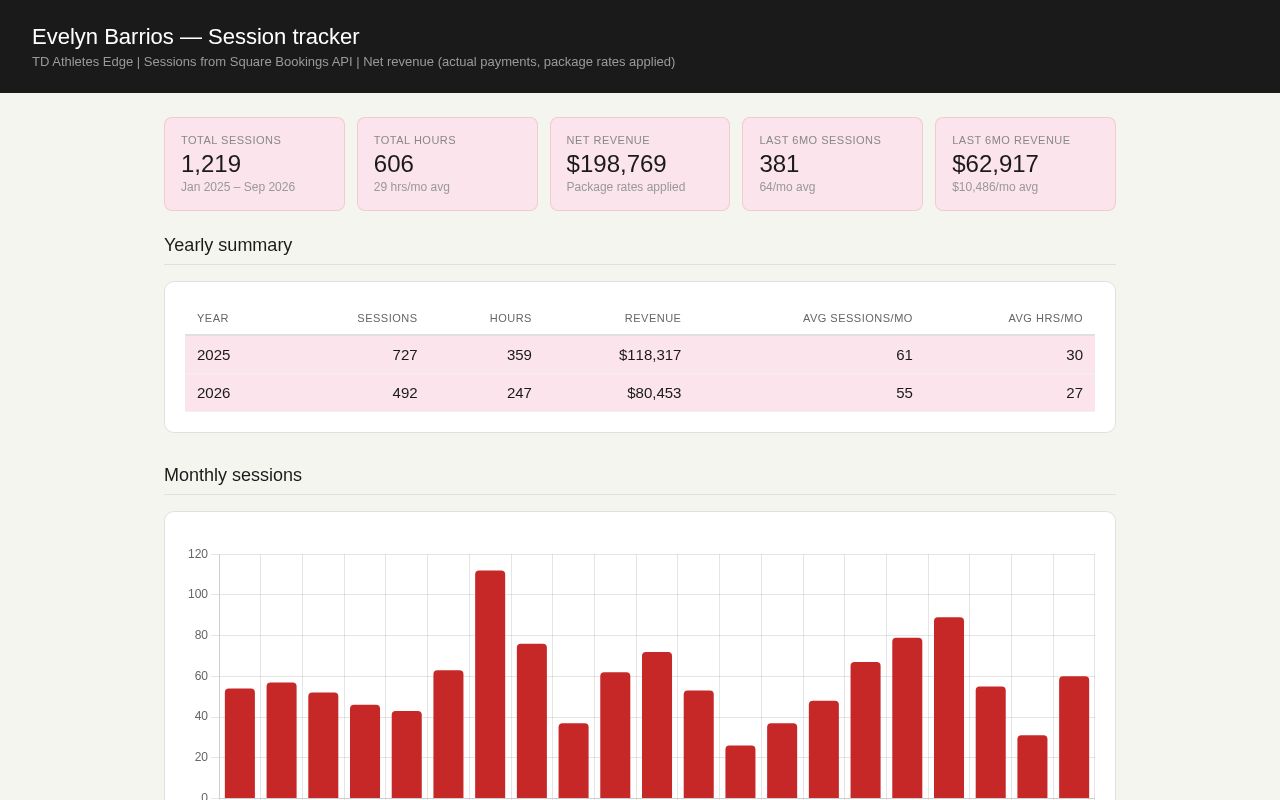The height and width of the screenshot is (800, 1280).
Task: Click the tallest bar in the monthly sessions chart
Action: [490, 684]
